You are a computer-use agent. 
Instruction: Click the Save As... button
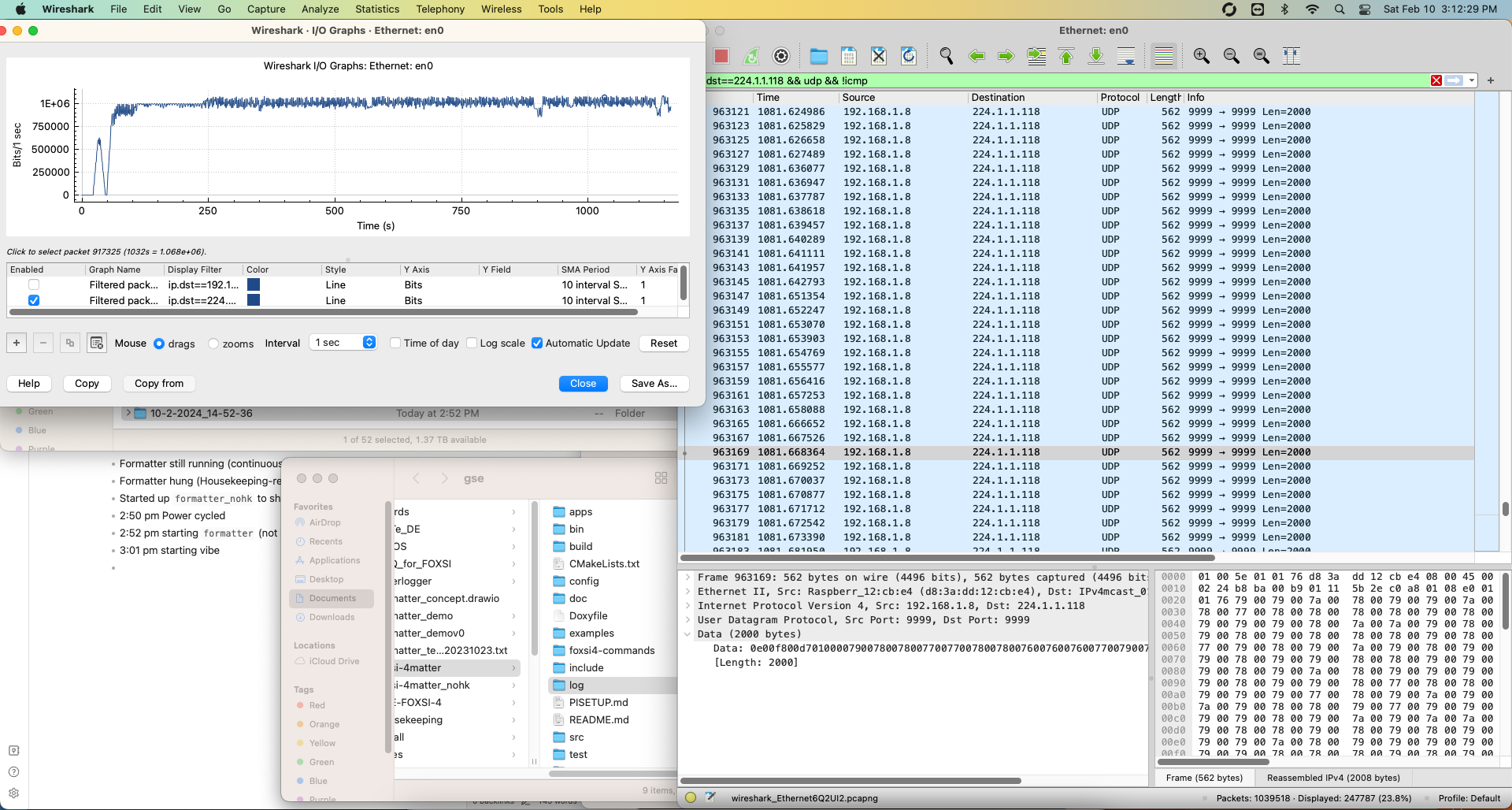coord(654,383)
